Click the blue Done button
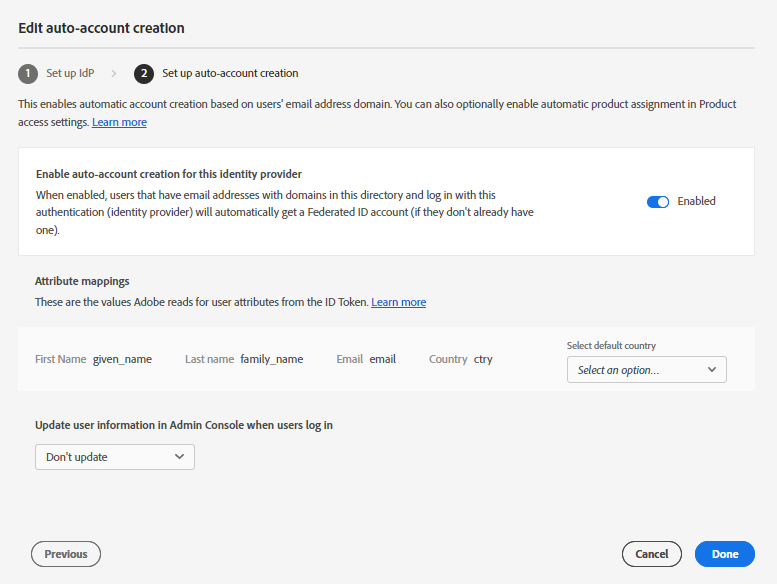This screenshot has height=584, width=777. [x=724, y=554]
